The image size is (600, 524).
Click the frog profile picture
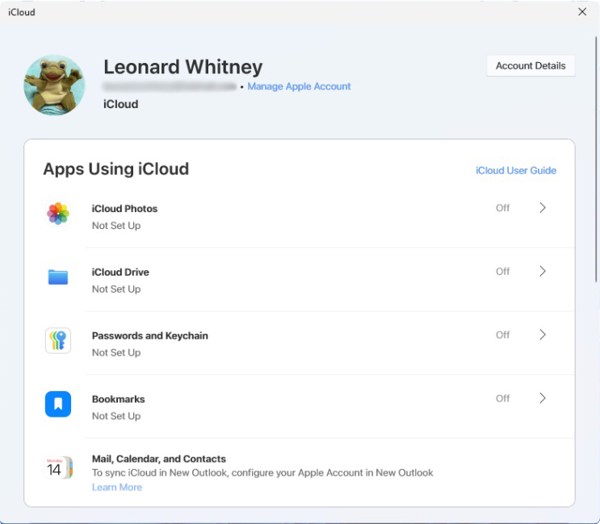pyautogui.click(x=54, y=85)
